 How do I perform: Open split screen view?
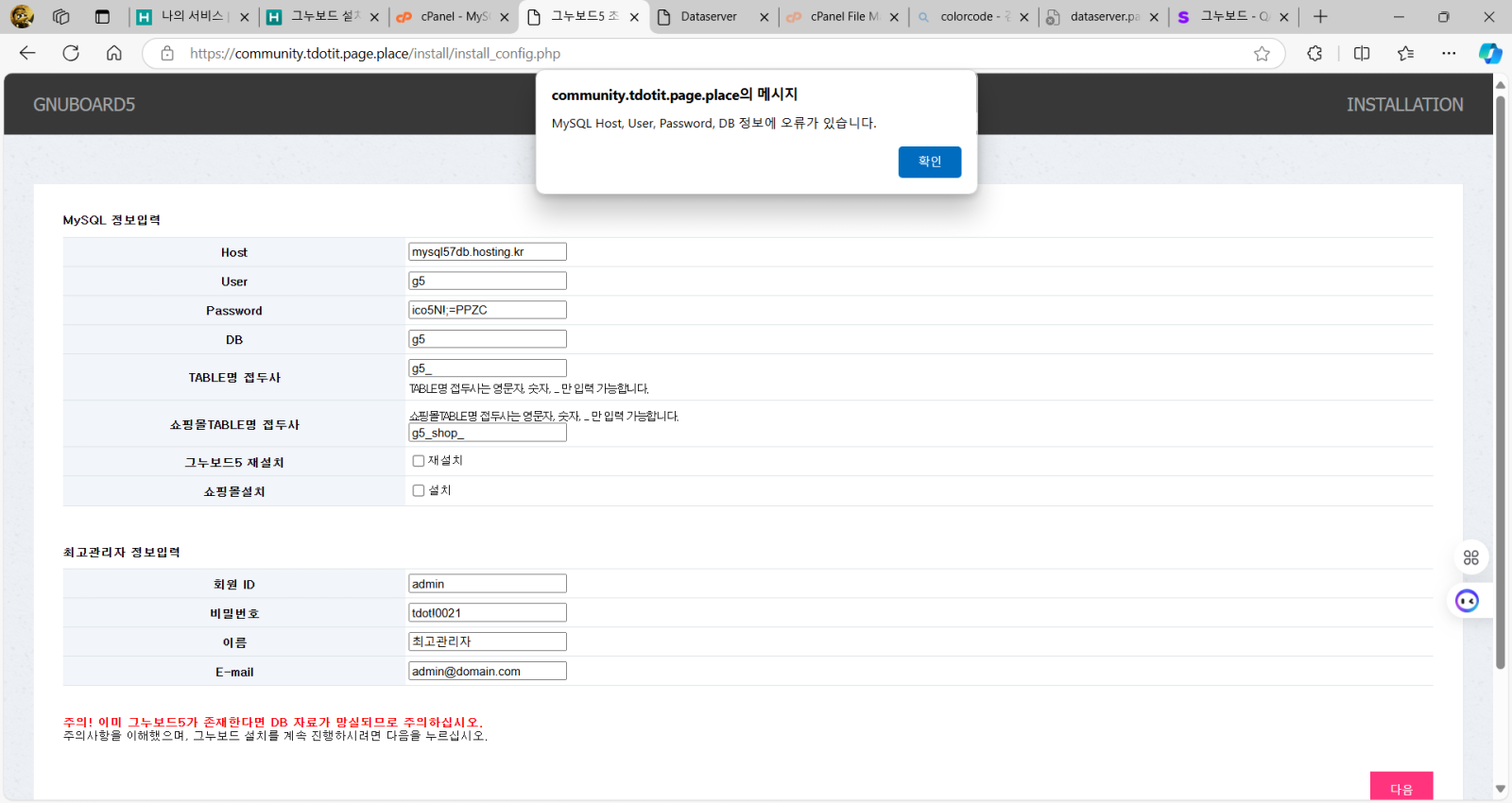(x=1362, y=54)
